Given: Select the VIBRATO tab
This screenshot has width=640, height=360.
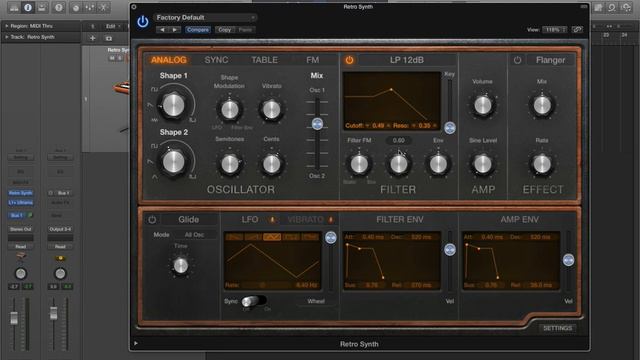Looking at the screenshot, I should 305,220.
